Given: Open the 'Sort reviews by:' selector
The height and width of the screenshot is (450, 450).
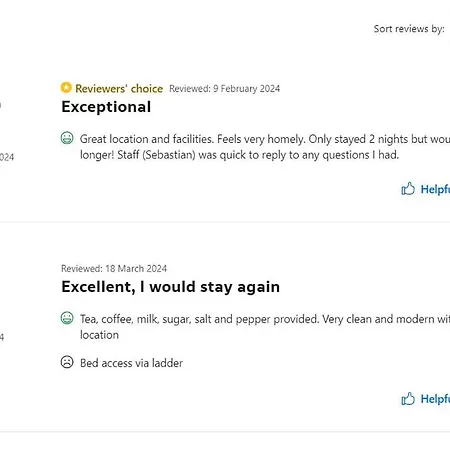Looking at the screenshot, I should pos(409,29).
